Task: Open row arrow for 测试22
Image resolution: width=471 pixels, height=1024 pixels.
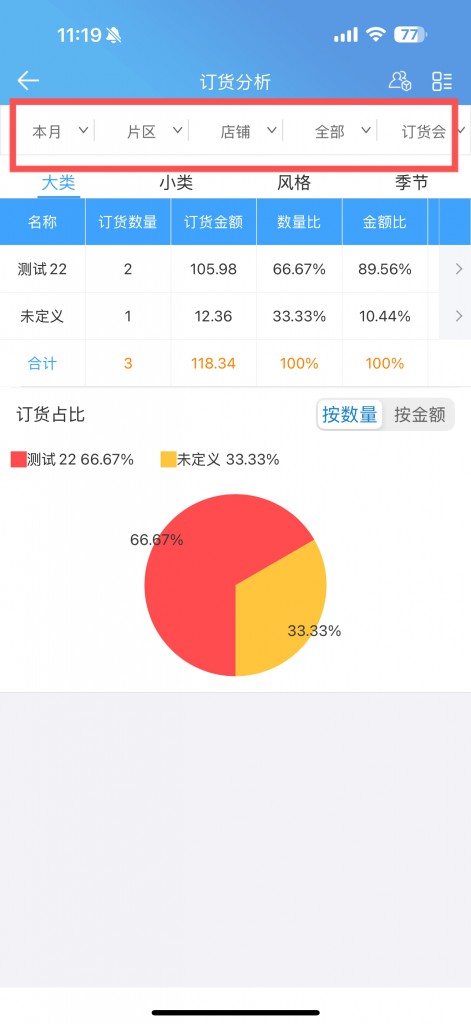Action: coord(459,268)
